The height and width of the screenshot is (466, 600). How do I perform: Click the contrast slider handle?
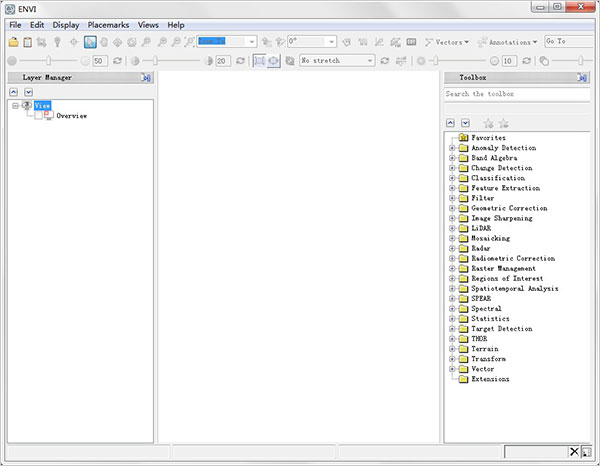[155, 61]
